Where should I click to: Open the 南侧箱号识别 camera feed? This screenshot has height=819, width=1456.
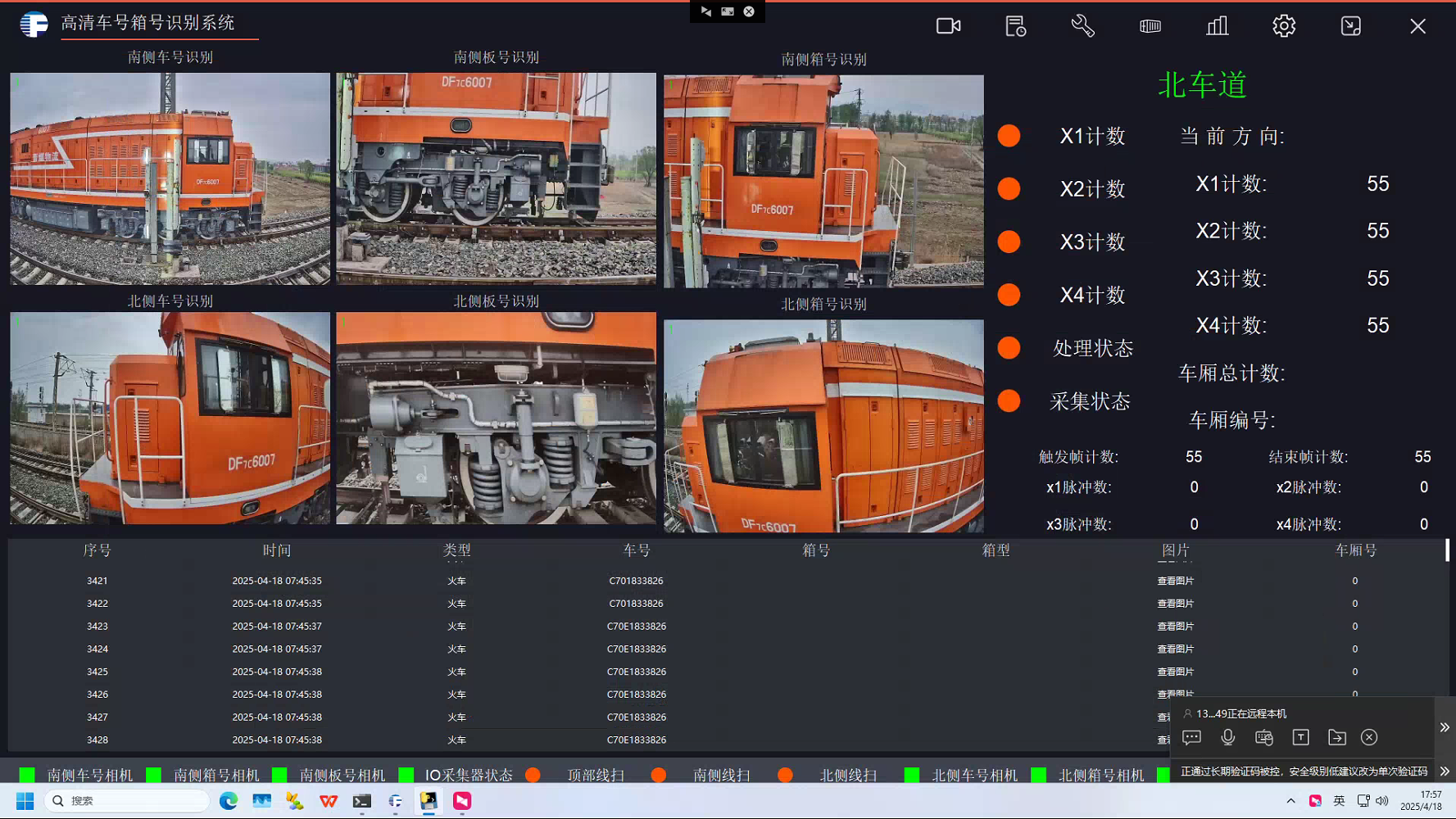tap(823, 181)
